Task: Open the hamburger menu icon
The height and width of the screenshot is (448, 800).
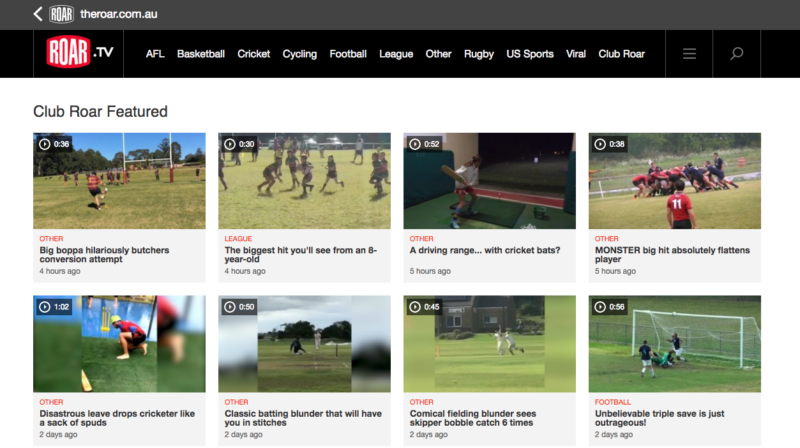Action: (689, 54)
